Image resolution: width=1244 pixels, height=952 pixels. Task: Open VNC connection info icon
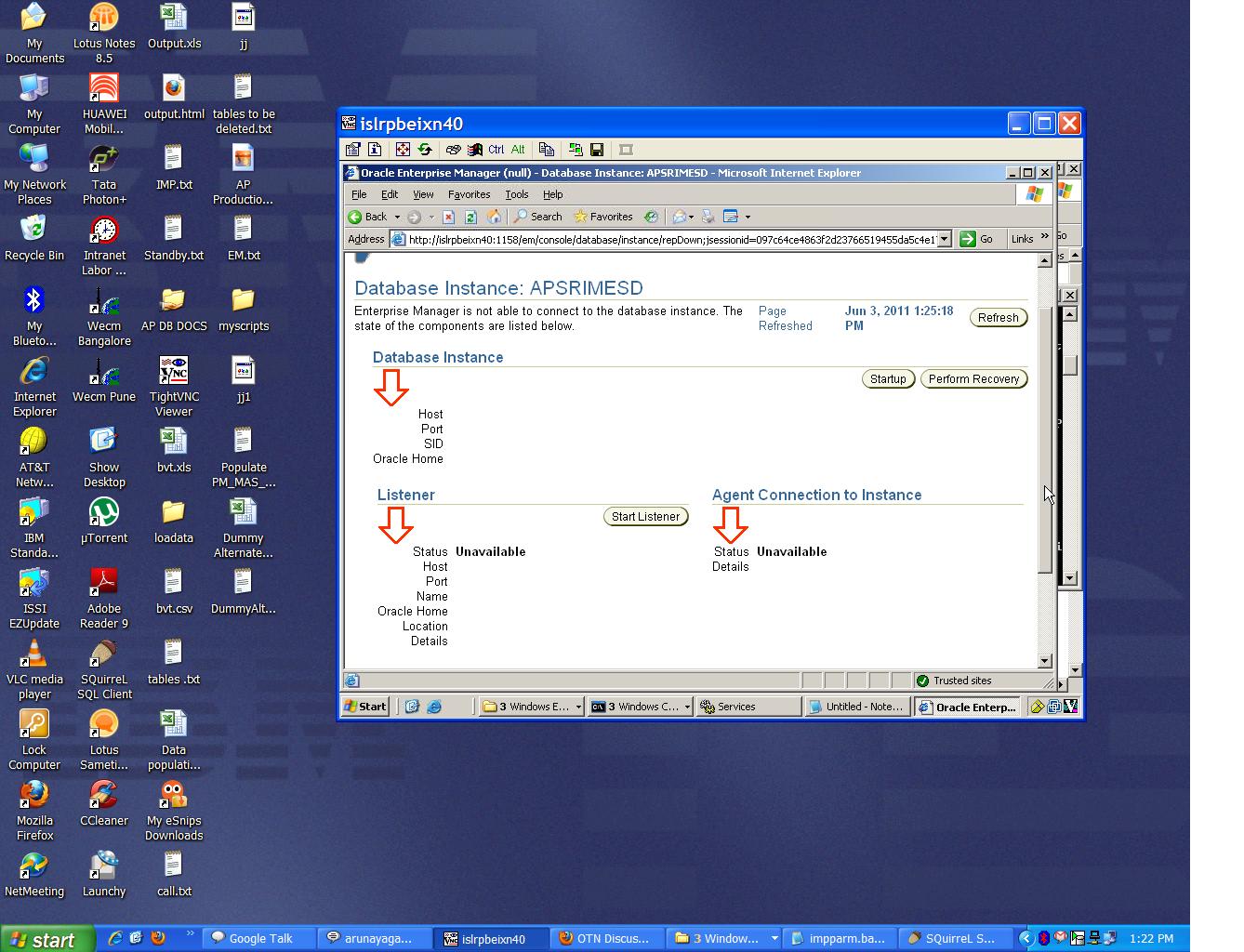click(x=375, y=150)
